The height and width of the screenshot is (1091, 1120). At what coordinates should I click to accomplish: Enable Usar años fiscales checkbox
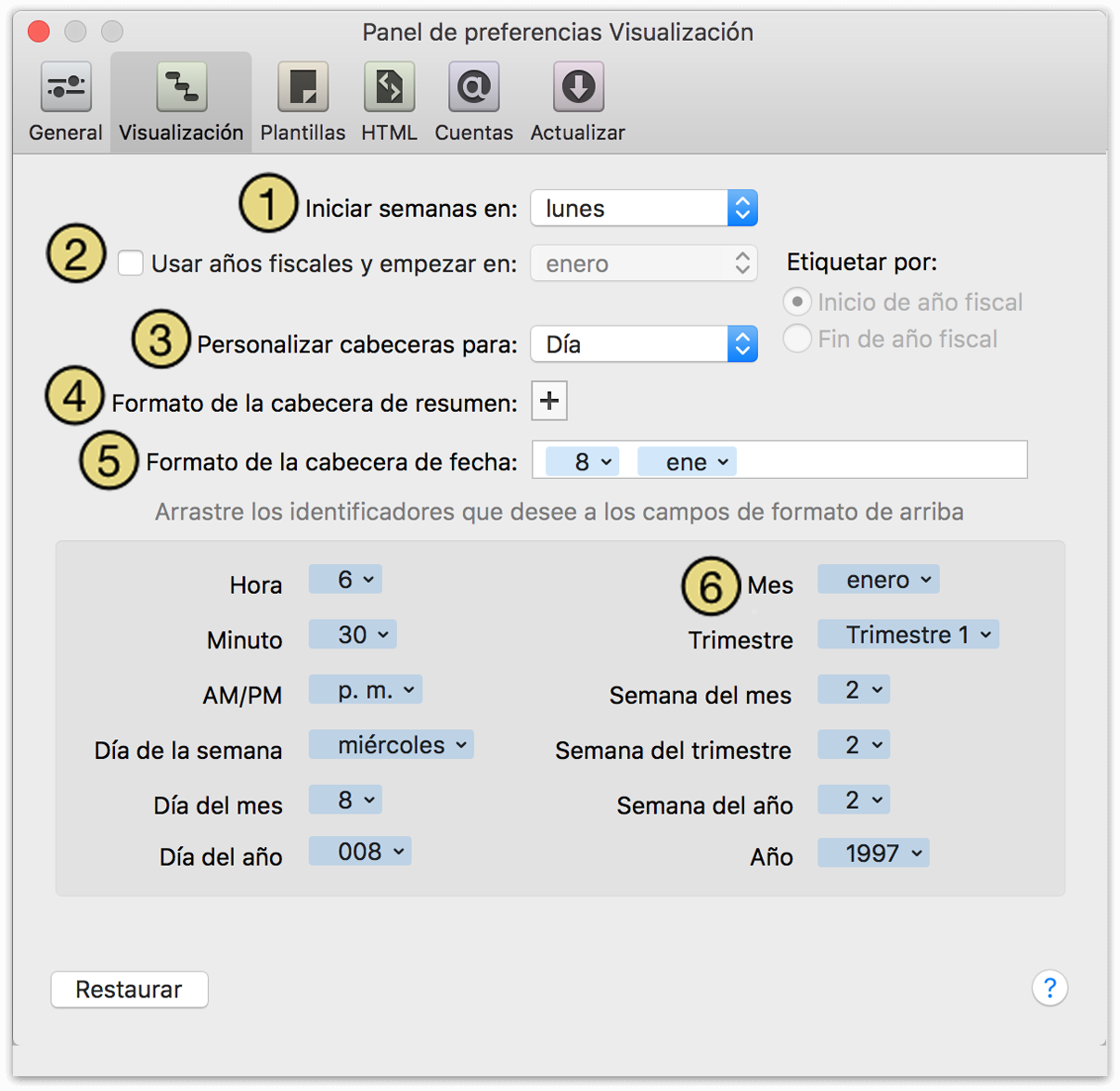click(x=131, y=263)
